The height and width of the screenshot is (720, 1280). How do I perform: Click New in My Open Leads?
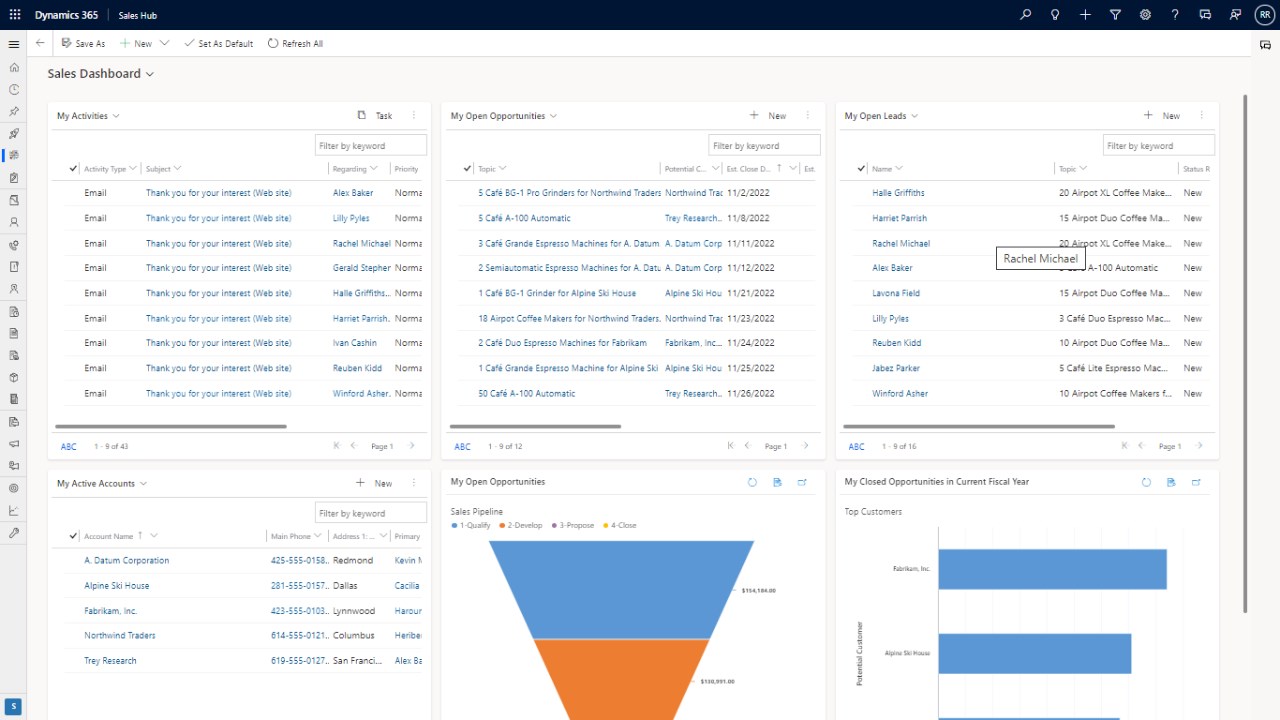[1162, 116]
